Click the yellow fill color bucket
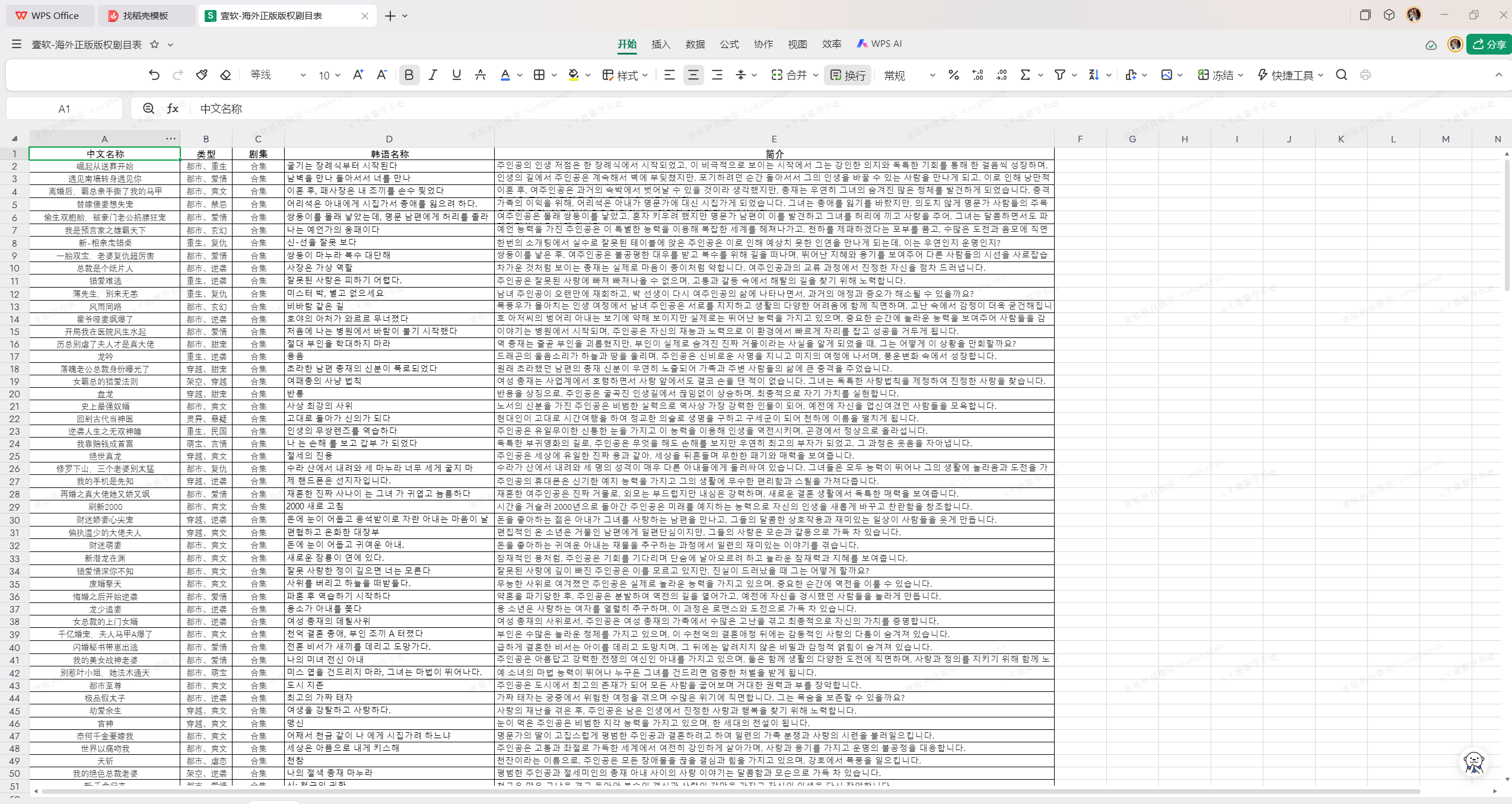 coord(573,75)
